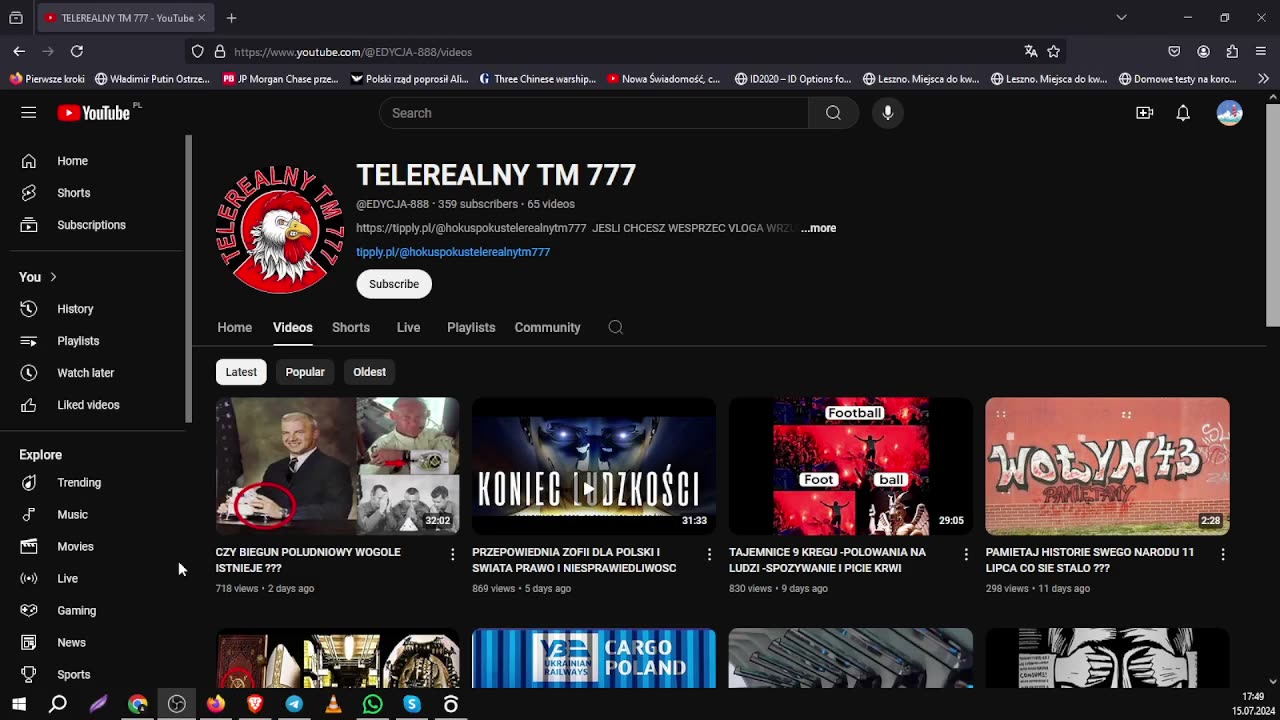Open the Windows Start menu
This screenshot has width=1280, height=720.
pos(19,704)
